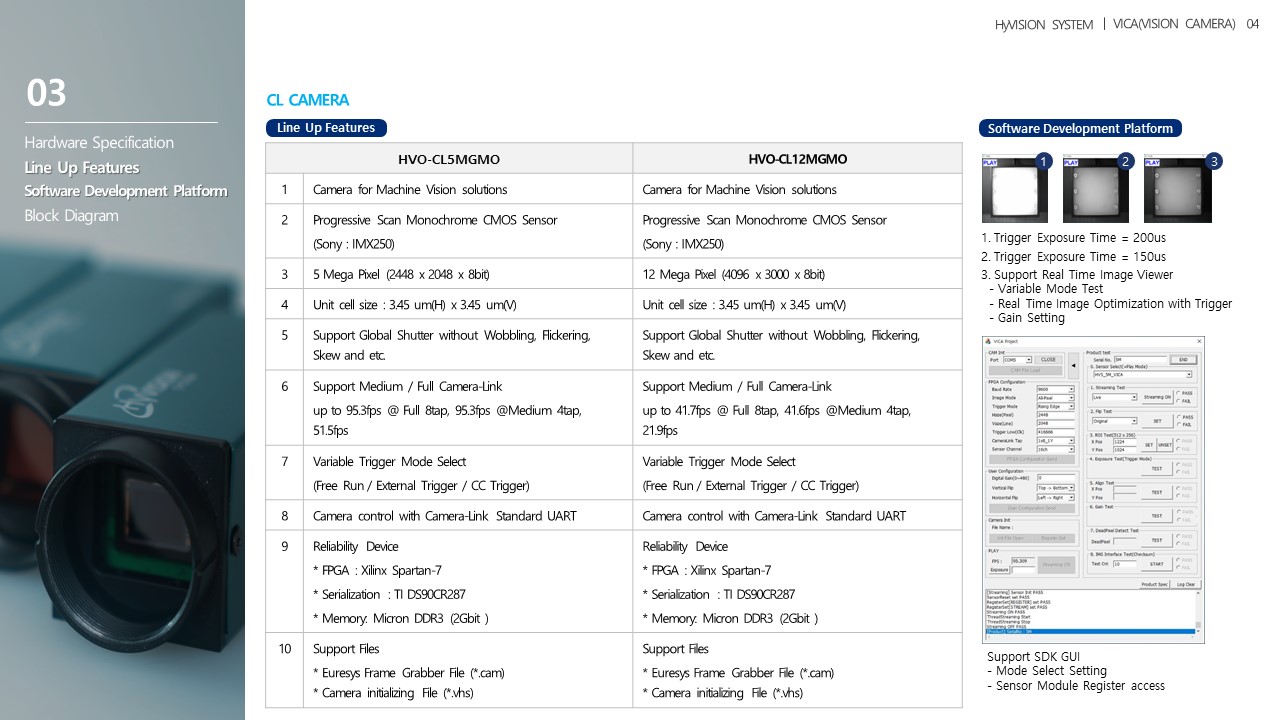This screenshot has height=720, width=1280.
Task: Click the UNSET button in ROI Test
Action: pyautogui.click(x=1165, y=445)
